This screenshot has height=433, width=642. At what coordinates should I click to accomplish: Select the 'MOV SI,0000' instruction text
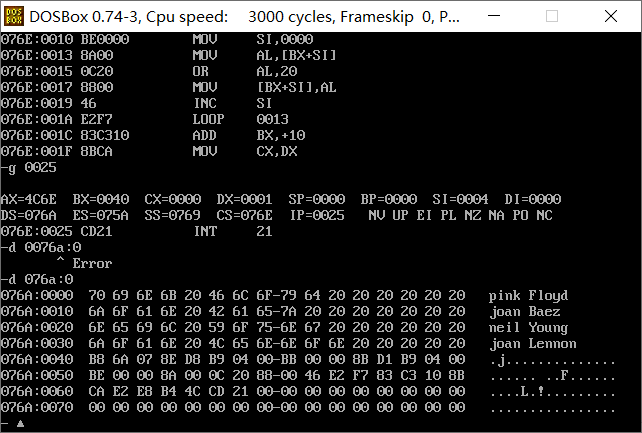[253, 39]
